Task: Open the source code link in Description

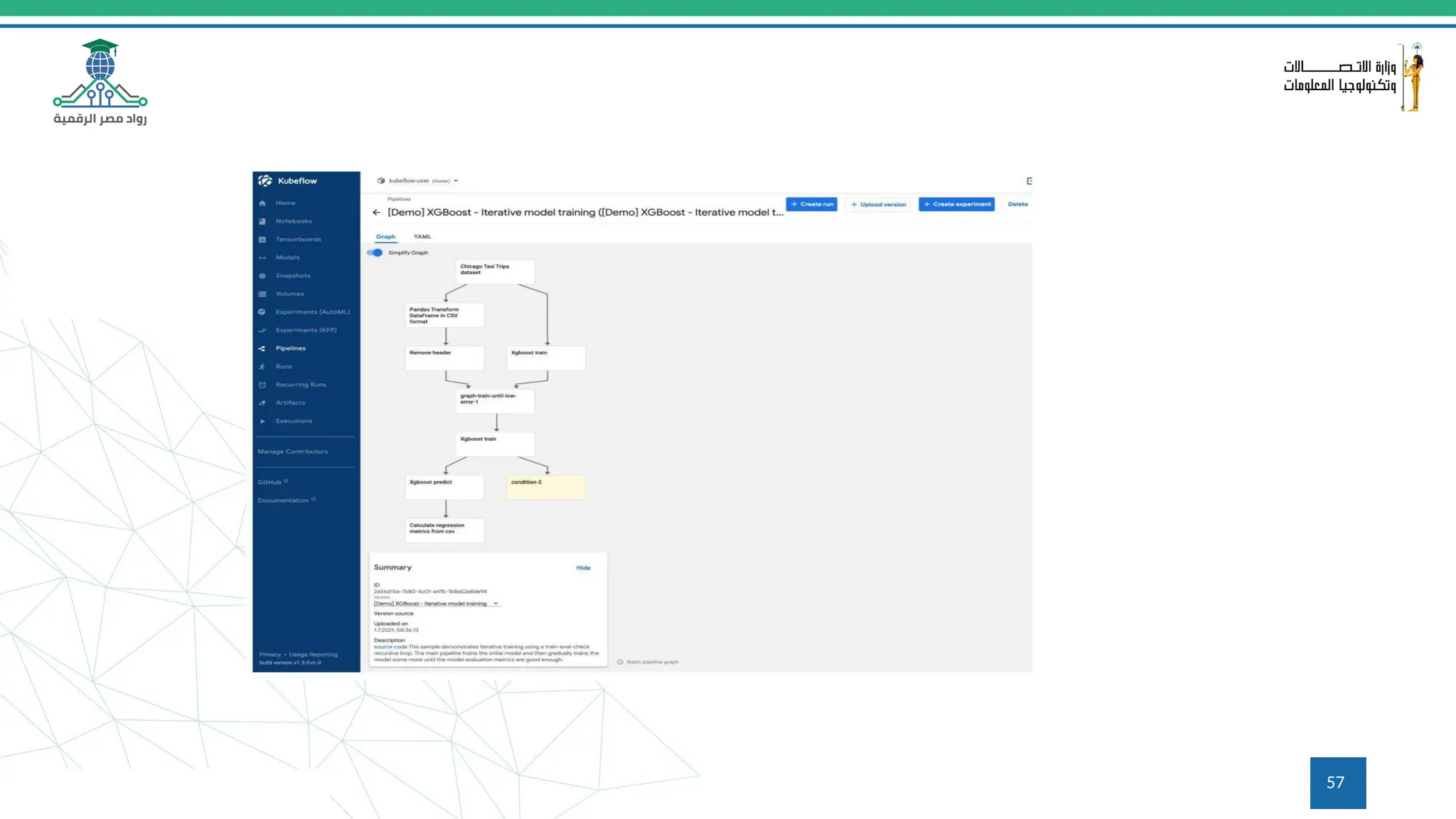Action: 390,647
